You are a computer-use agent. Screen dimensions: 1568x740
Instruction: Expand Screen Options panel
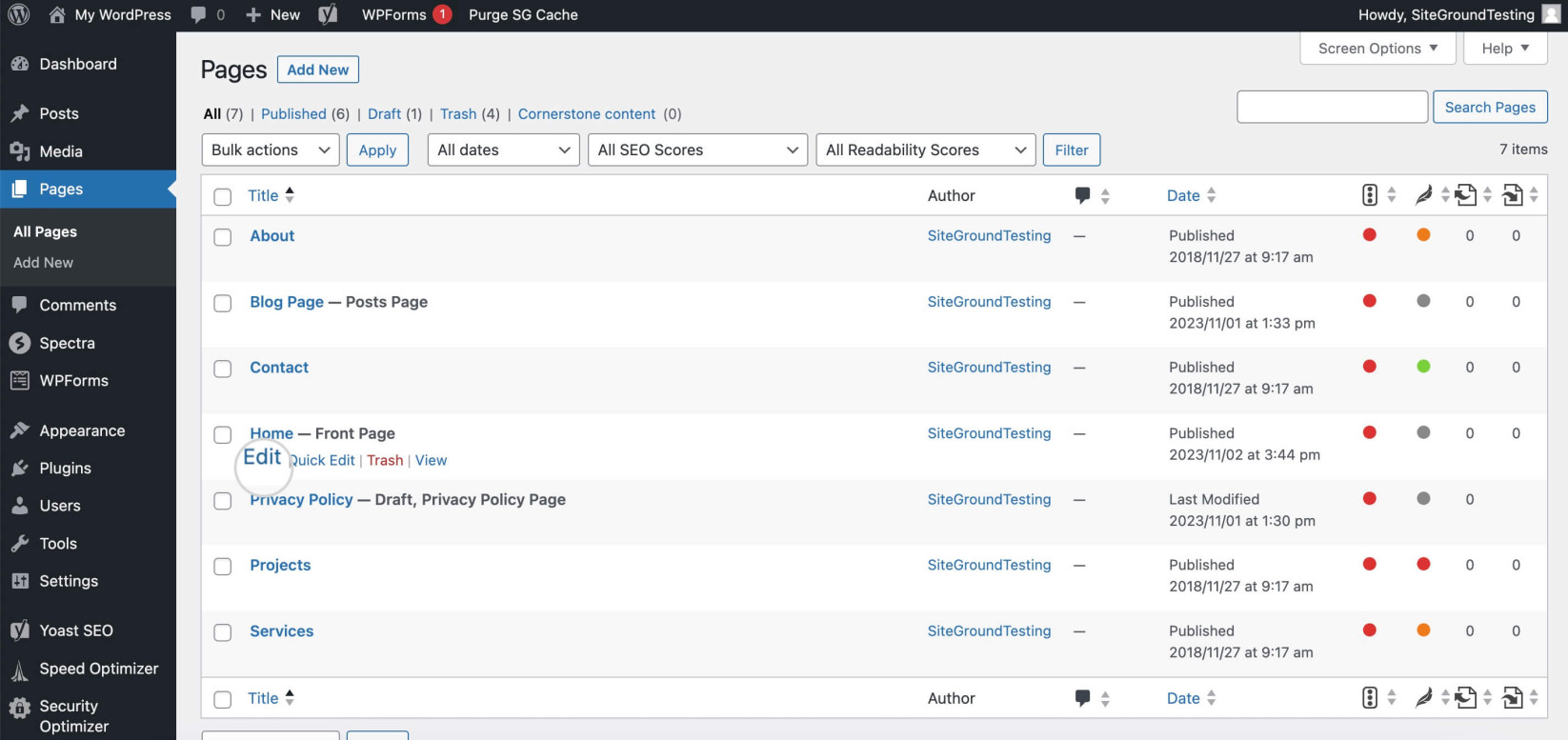click(x=1377, y=49)
